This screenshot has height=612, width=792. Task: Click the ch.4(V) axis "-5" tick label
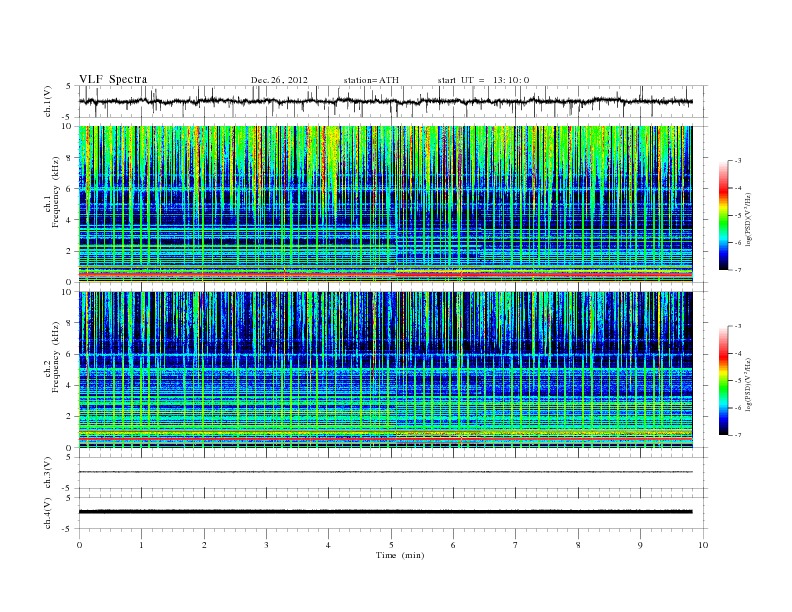[x=68, y=529]
